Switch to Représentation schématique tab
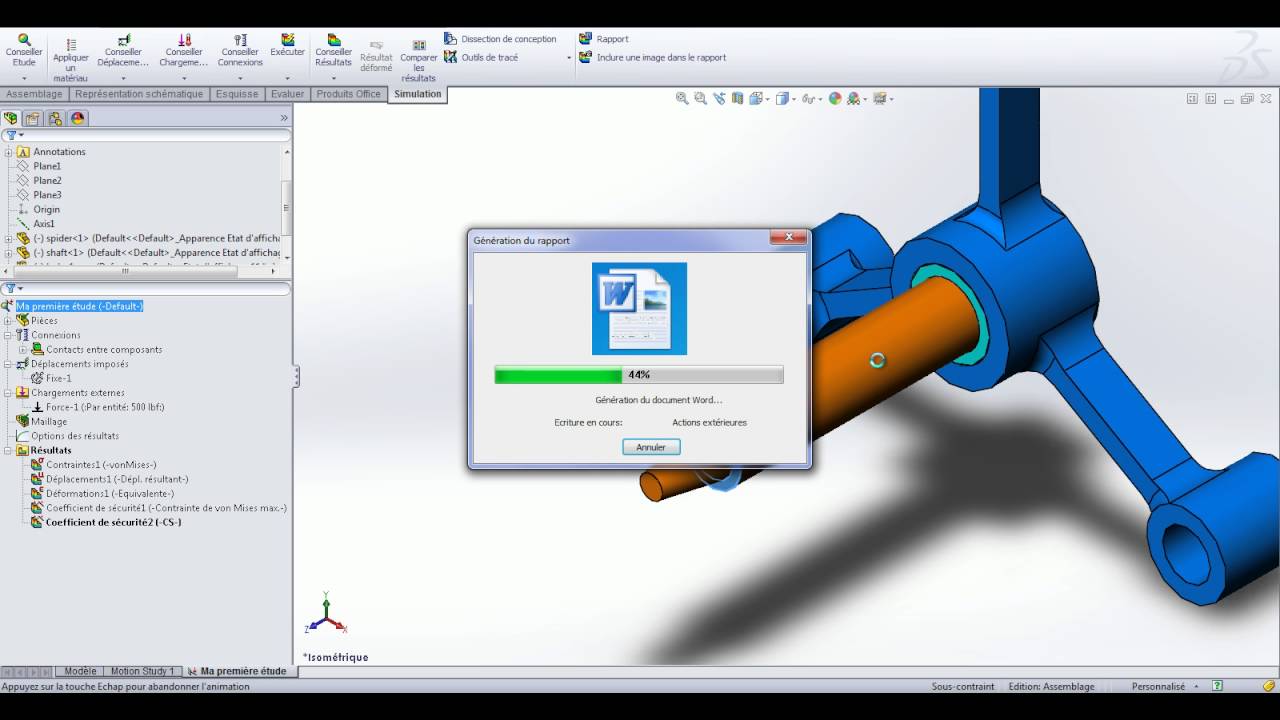The width and height of the screenshot is (1280, 720). (x=139, y=94)
